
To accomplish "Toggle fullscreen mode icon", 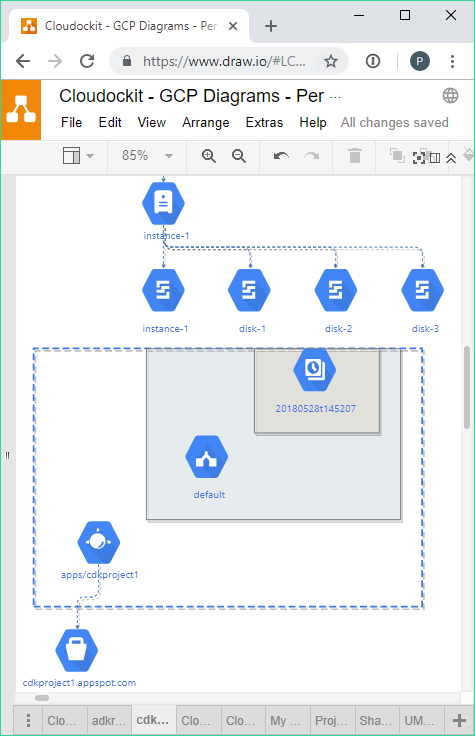I will (x=419, y=158).
